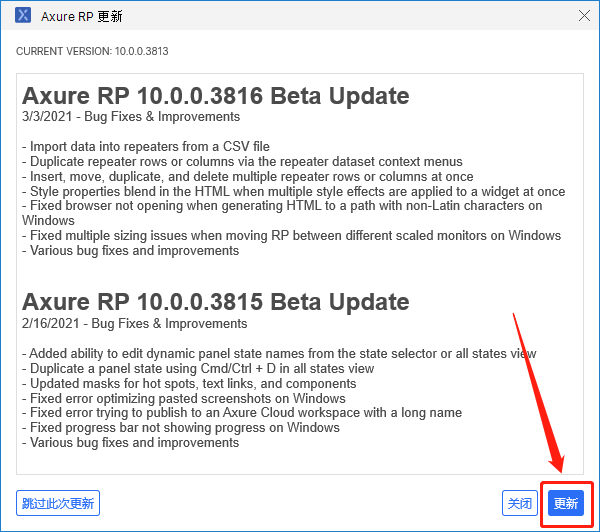
Task: Click the 'Axure RP 更新' title bar text
Action: point(83,17)
